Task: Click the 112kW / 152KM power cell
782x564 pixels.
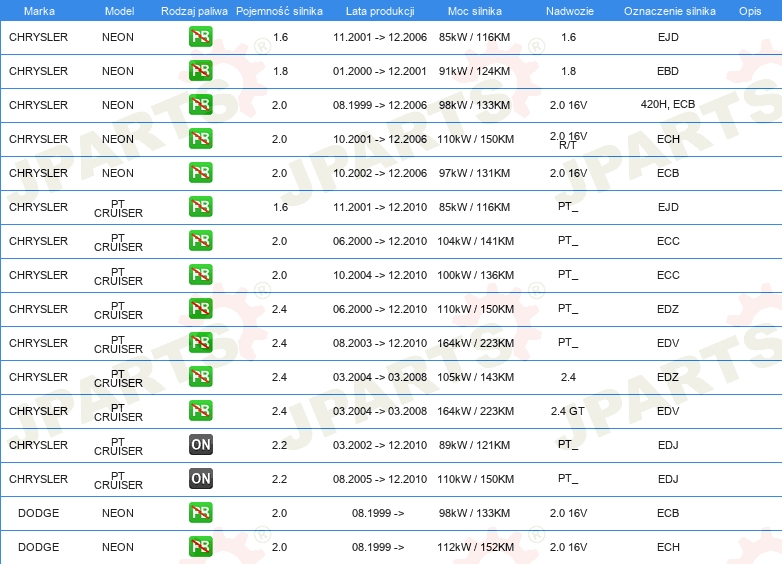Action: 475,547
